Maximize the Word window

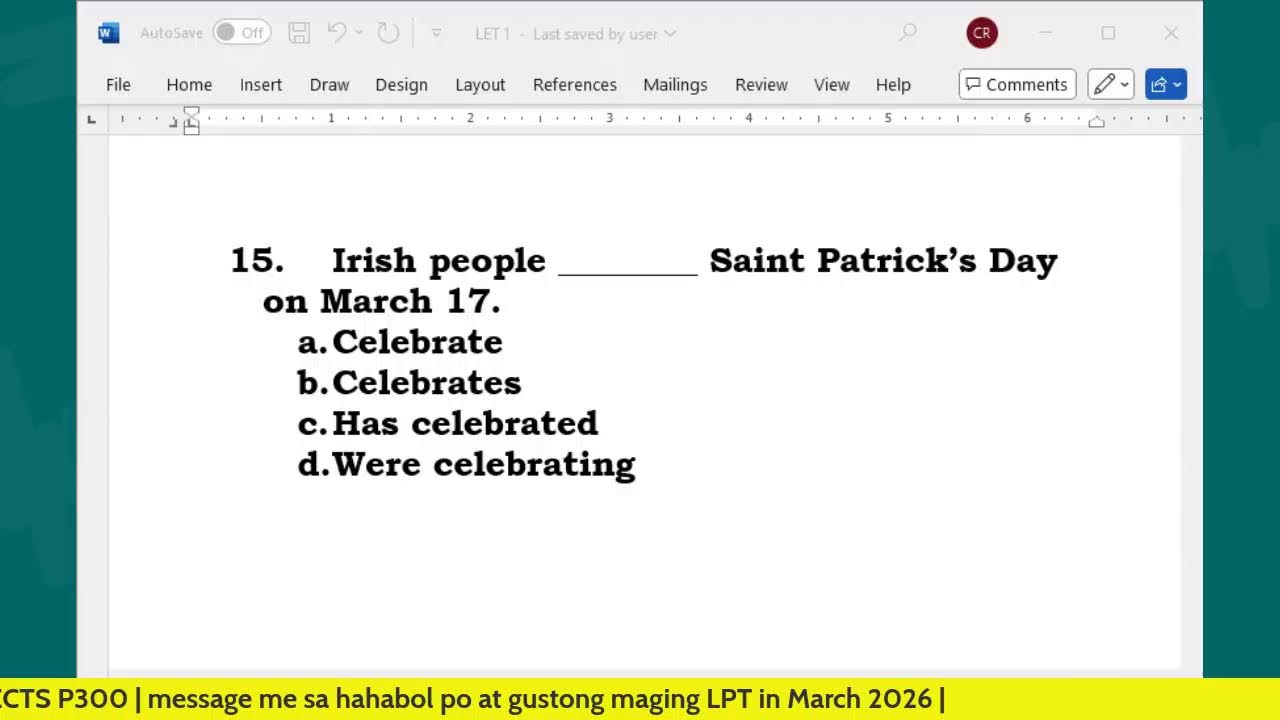[x=1108, y=33]
